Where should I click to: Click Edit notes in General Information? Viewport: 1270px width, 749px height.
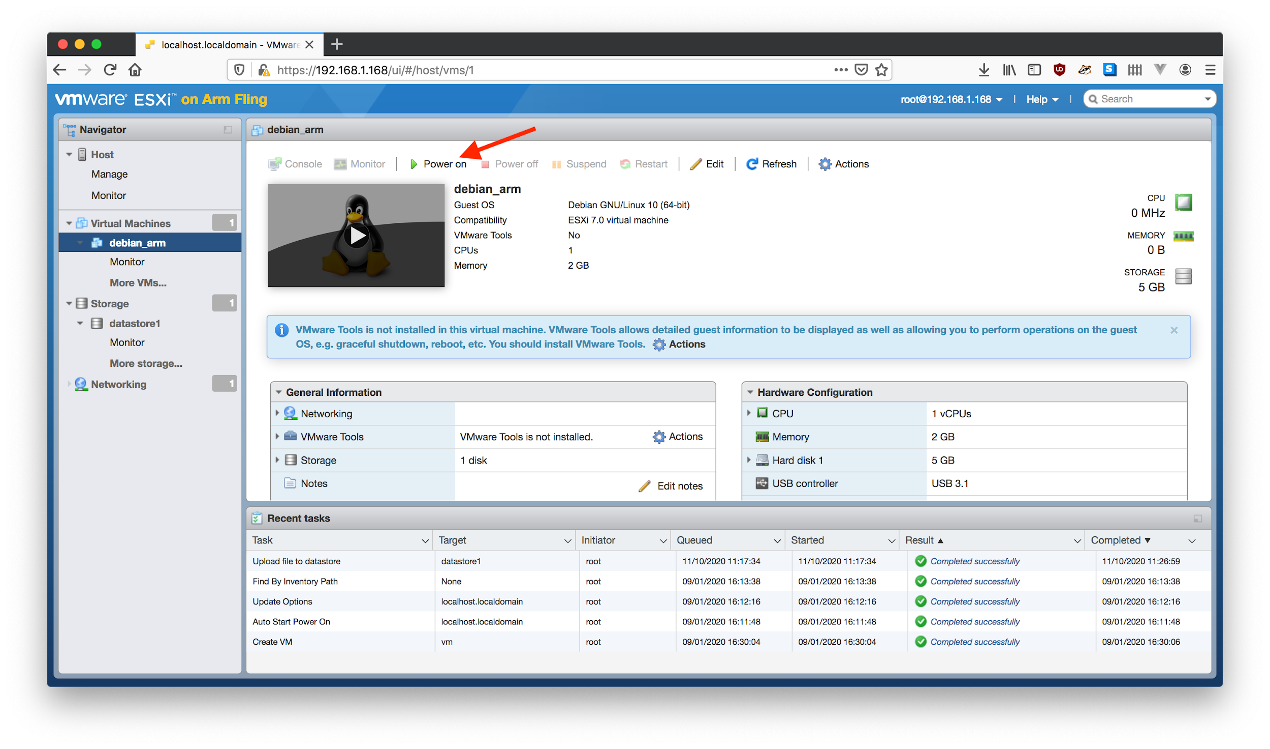(671, 486)
